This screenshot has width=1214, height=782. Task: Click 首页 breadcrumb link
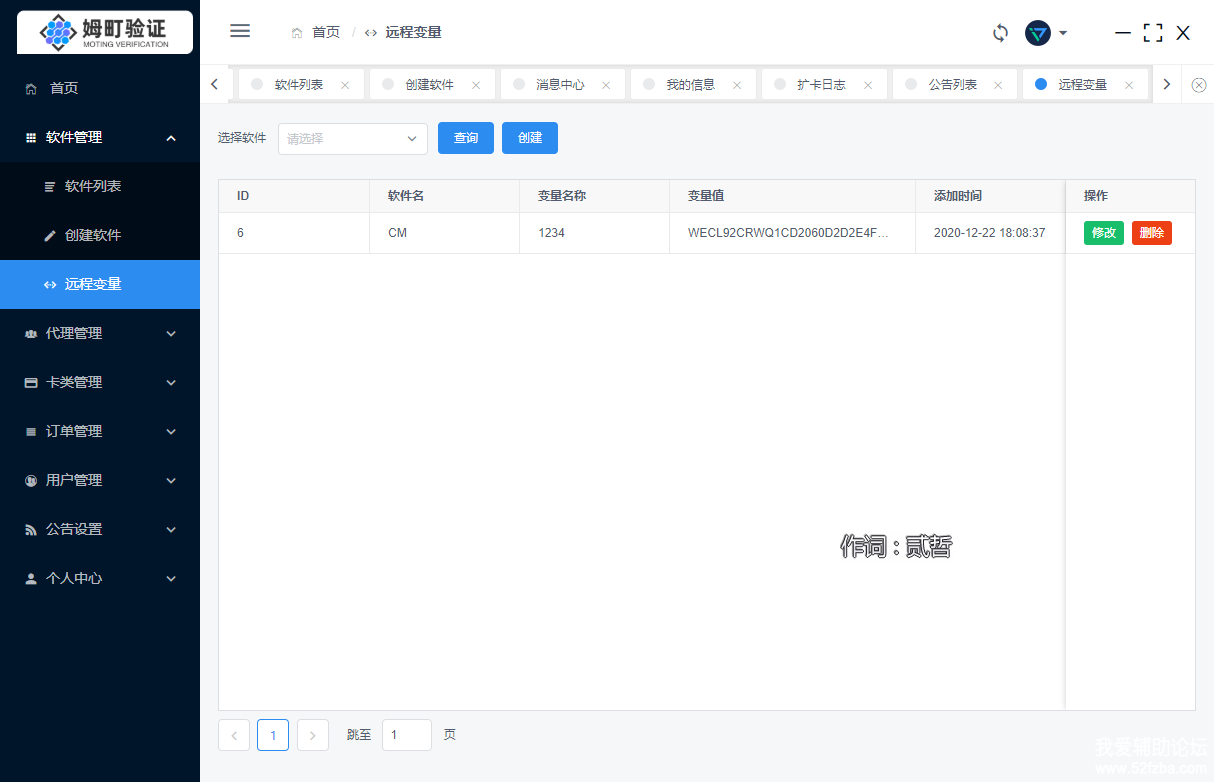[x=326, y=32]
